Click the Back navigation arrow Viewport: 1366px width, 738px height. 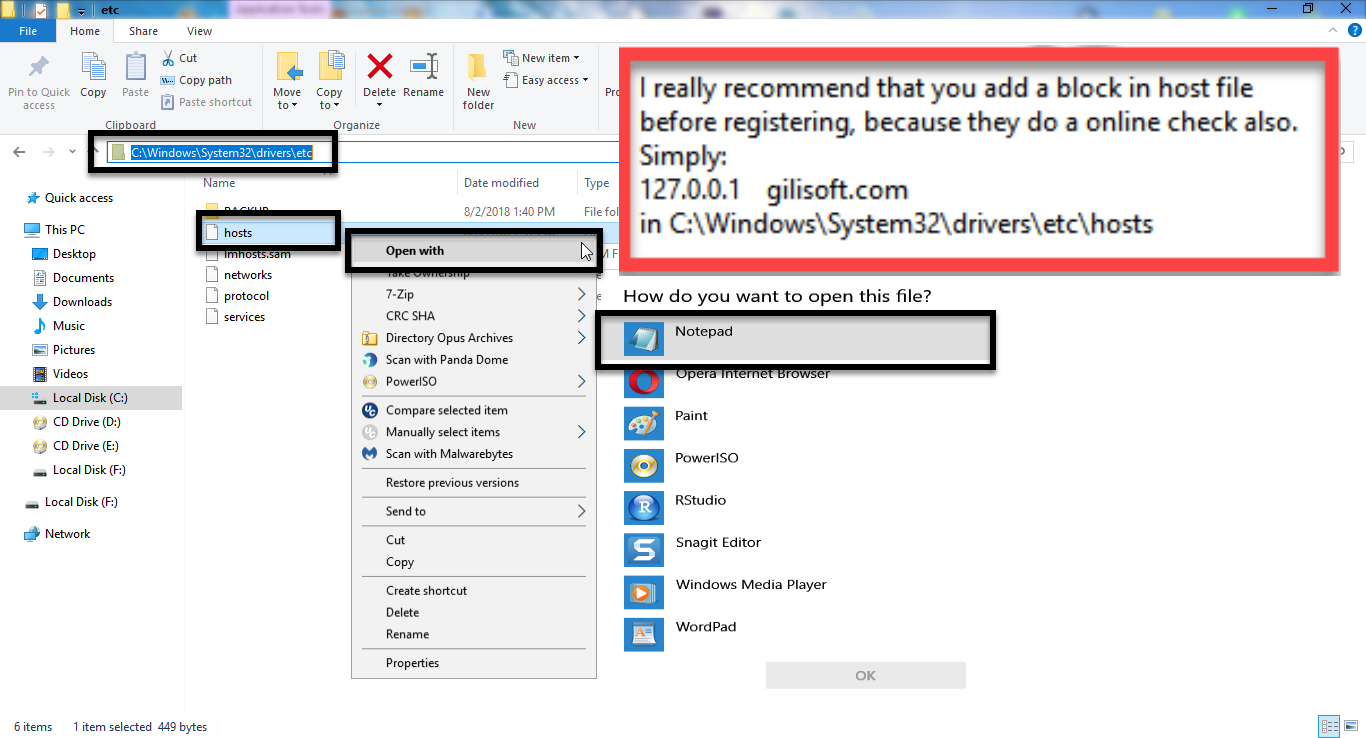click(x=19, y=152)
